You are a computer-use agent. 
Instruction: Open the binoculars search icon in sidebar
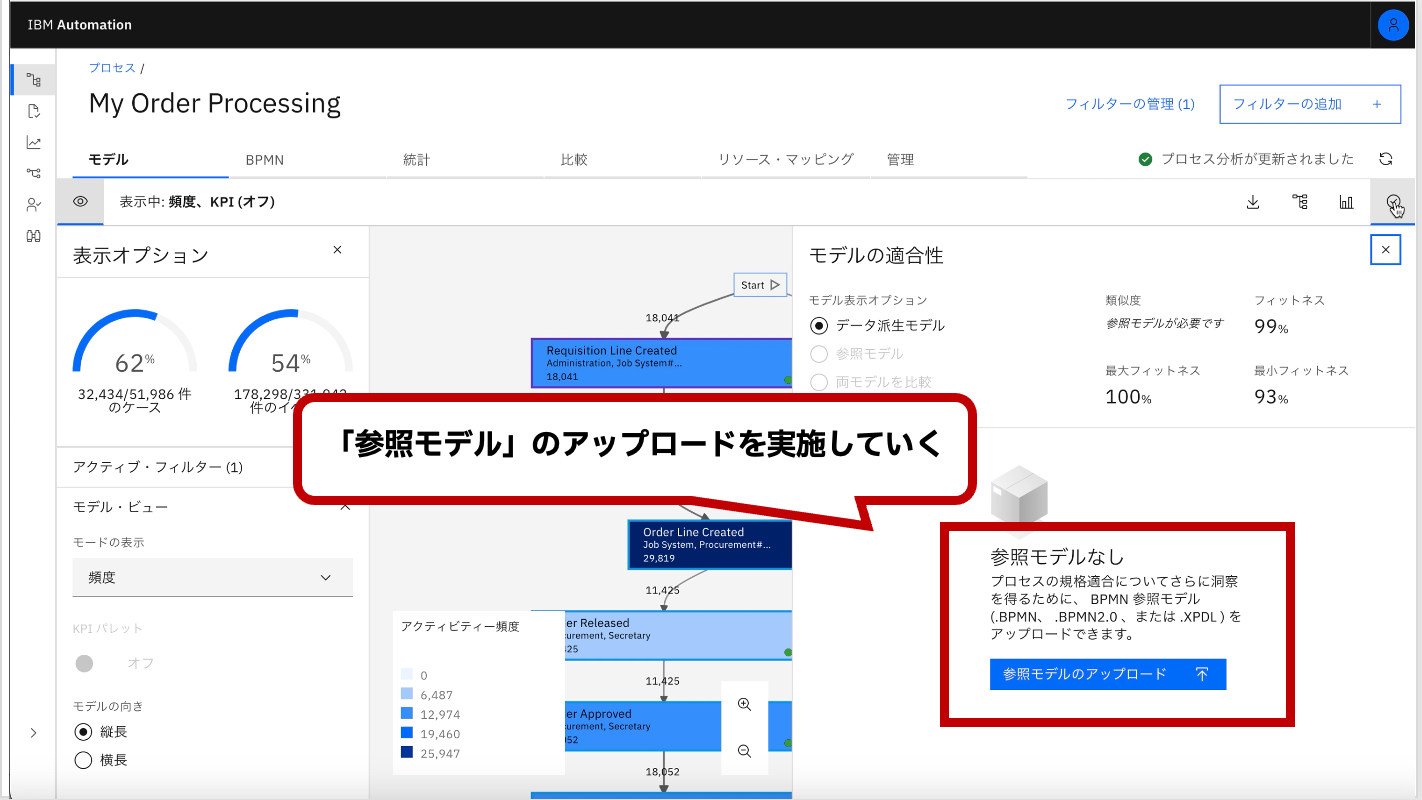[33, 235]
